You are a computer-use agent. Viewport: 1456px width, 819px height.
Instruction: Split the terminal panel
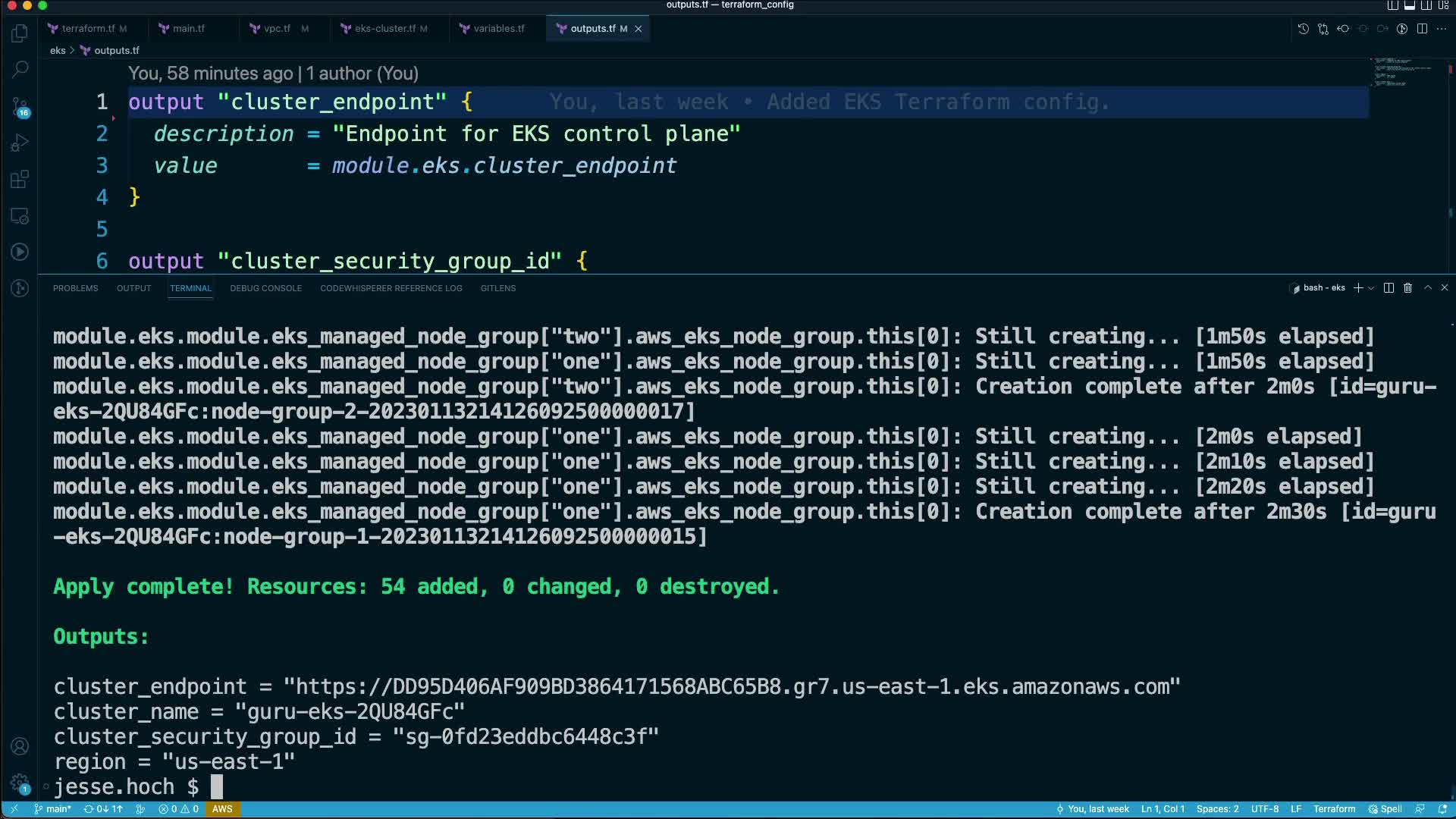click(1389, 288)
